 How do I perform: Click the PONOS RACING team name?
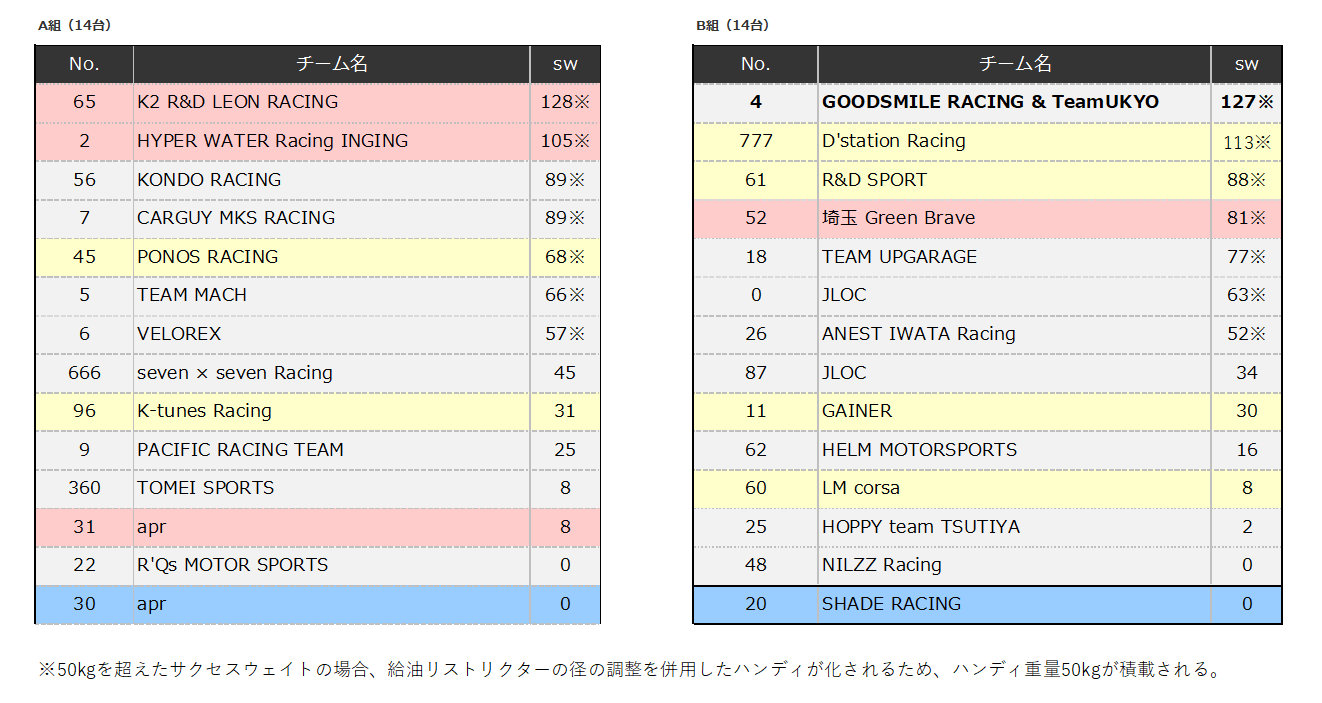[207, 257]
